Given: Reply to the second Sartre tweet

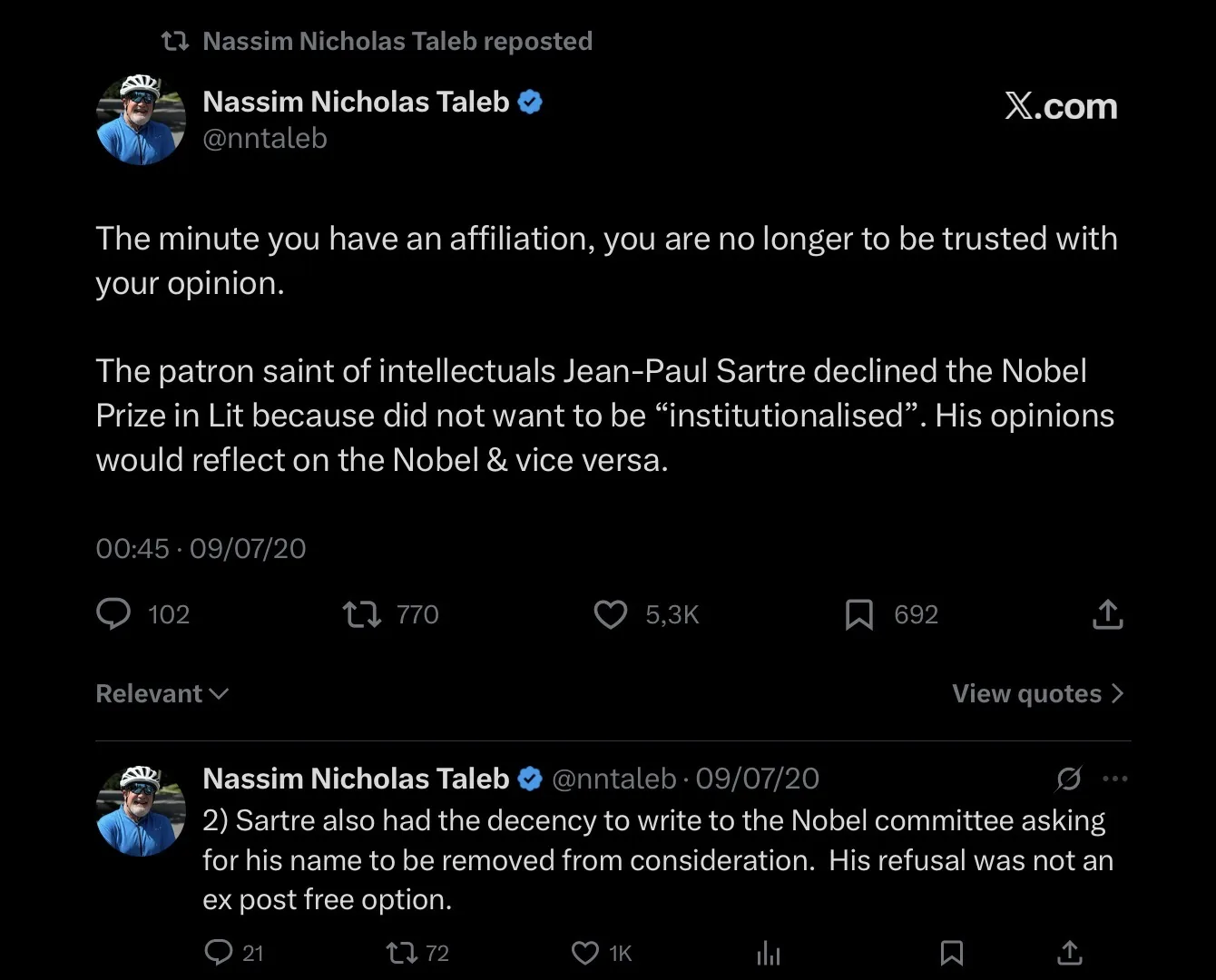Looking at the screenshot, I should (219, 952).
